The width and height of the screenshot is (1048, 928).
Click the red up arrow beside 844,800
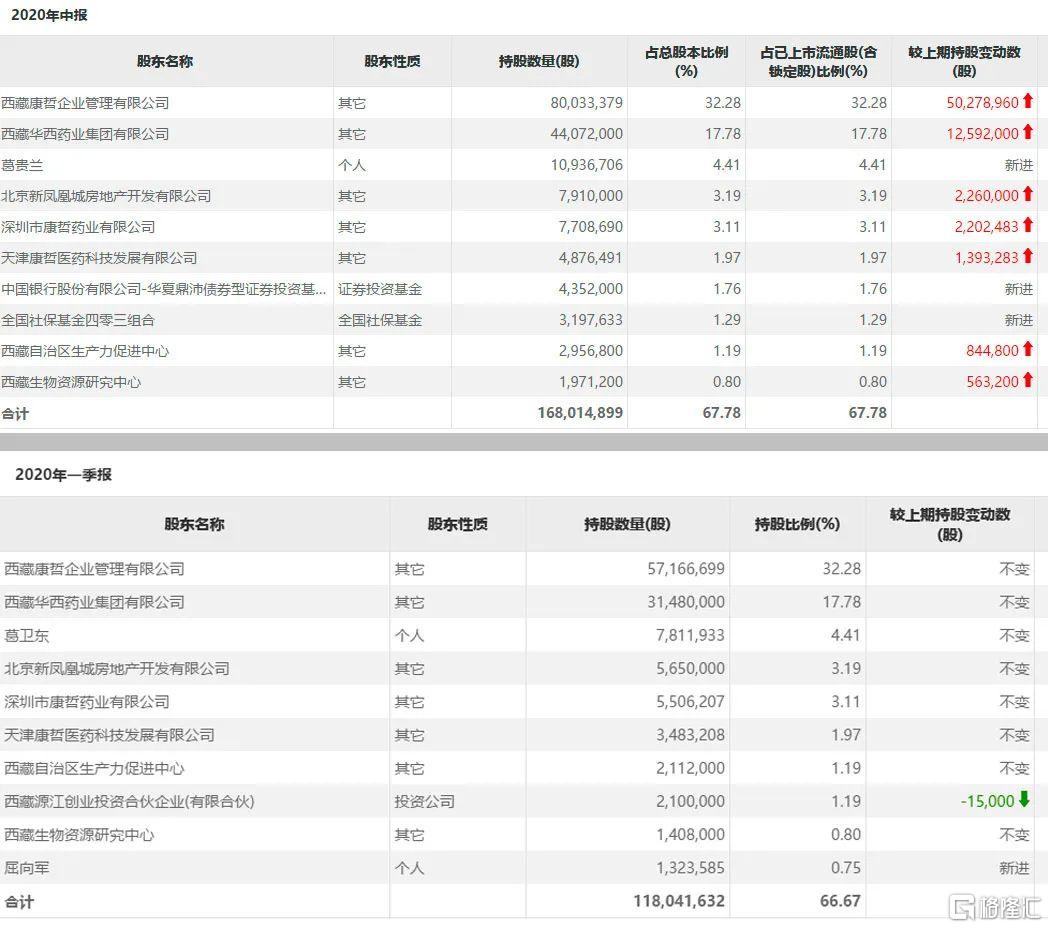point(1028,349)
